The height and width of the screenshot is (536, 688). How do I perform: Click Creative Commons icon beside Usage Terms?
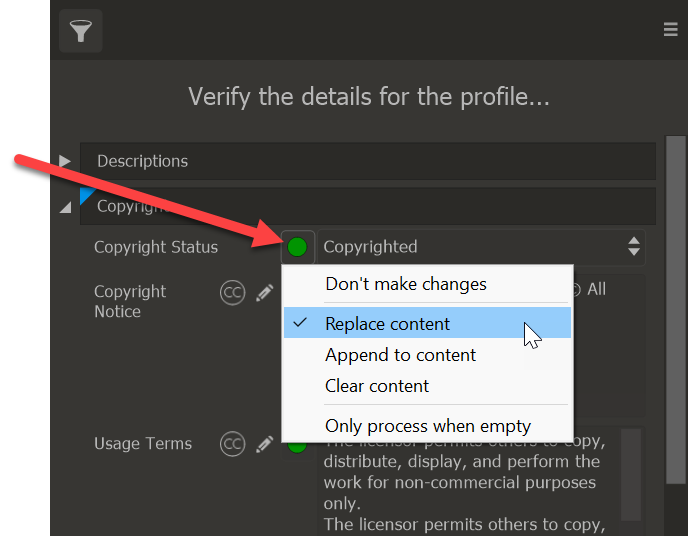click(x=232, y=444)
